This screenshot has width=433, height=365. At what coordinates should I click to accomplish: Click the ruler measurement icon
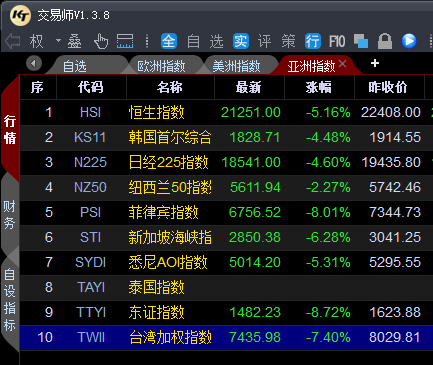pos(125,41)
